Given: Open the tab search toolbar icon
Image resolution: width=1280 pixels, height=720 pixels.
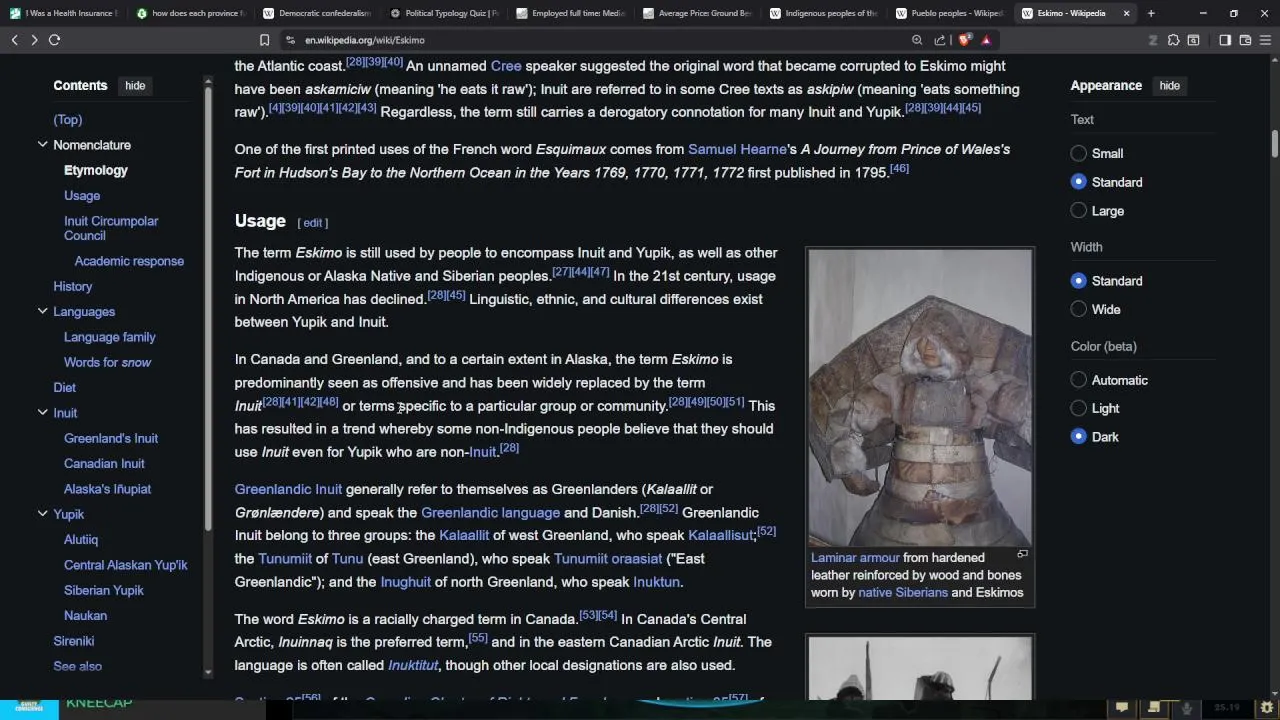Looking at the screenshot, I should coord(1193,40).
